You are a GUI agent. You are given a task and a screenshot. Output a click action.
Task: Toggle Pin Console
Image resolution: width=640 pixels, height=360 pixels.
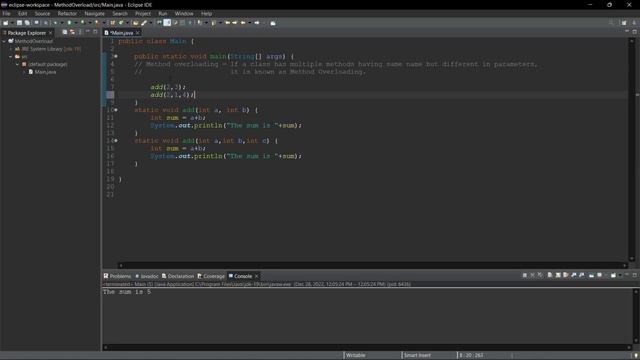point(591,276)
